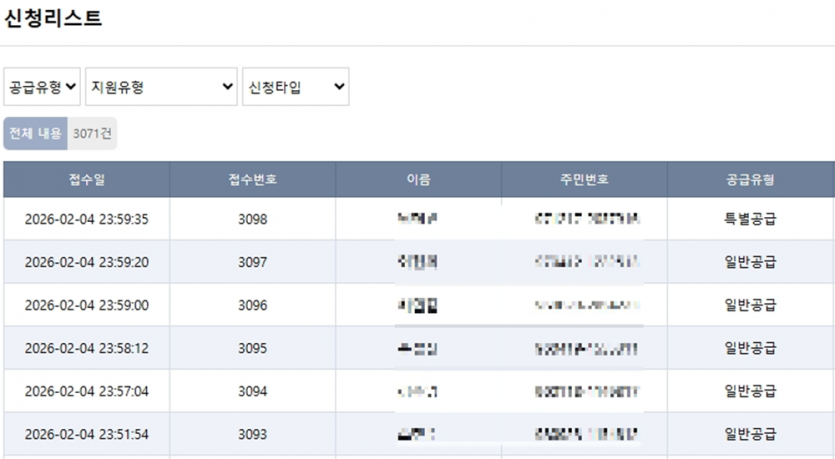Select the 이름 column header
Screen dimensions: 835x459
coord(418,180)
